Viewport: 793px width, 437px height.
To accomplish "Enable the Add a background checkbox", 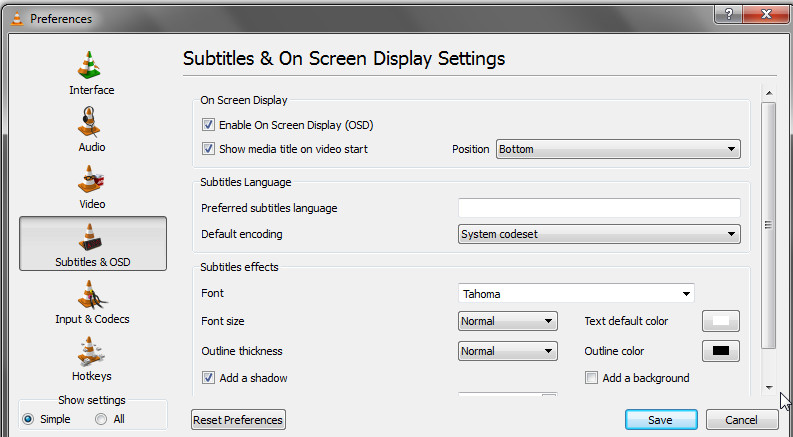I will (x=591, y=378).
